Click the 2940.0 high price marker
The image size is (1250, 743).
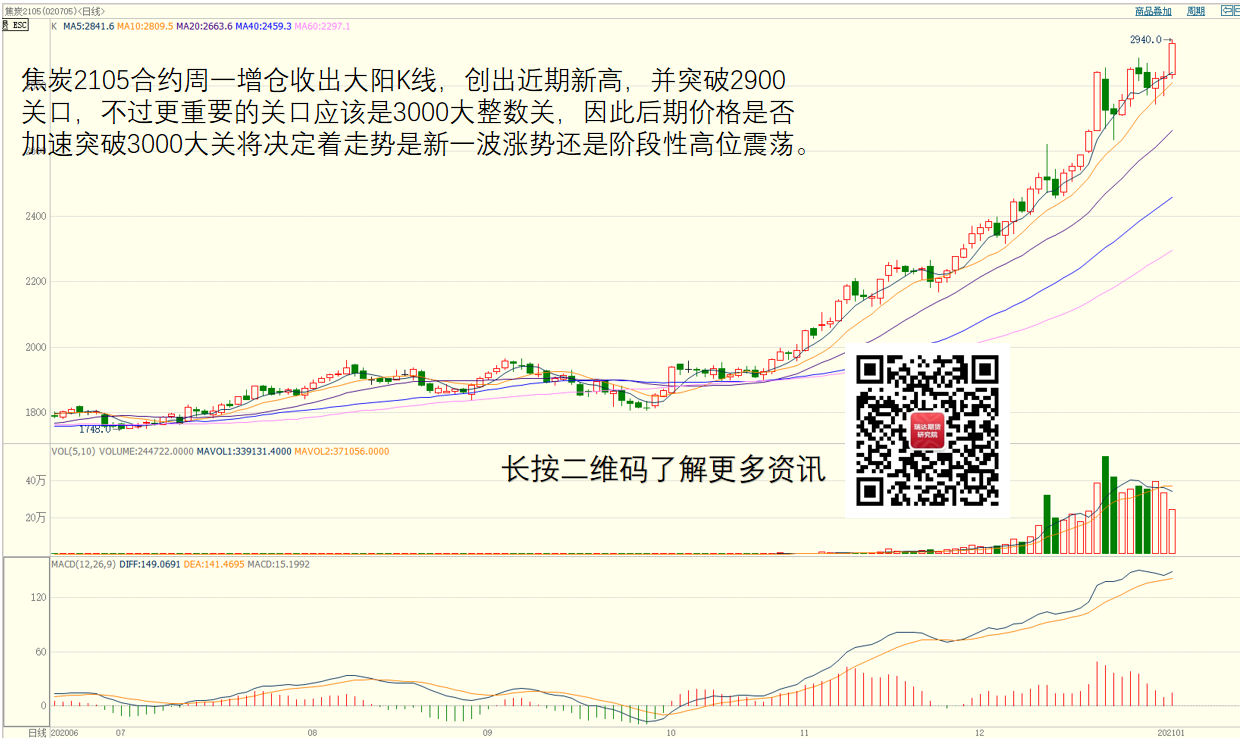(1145, 40)
